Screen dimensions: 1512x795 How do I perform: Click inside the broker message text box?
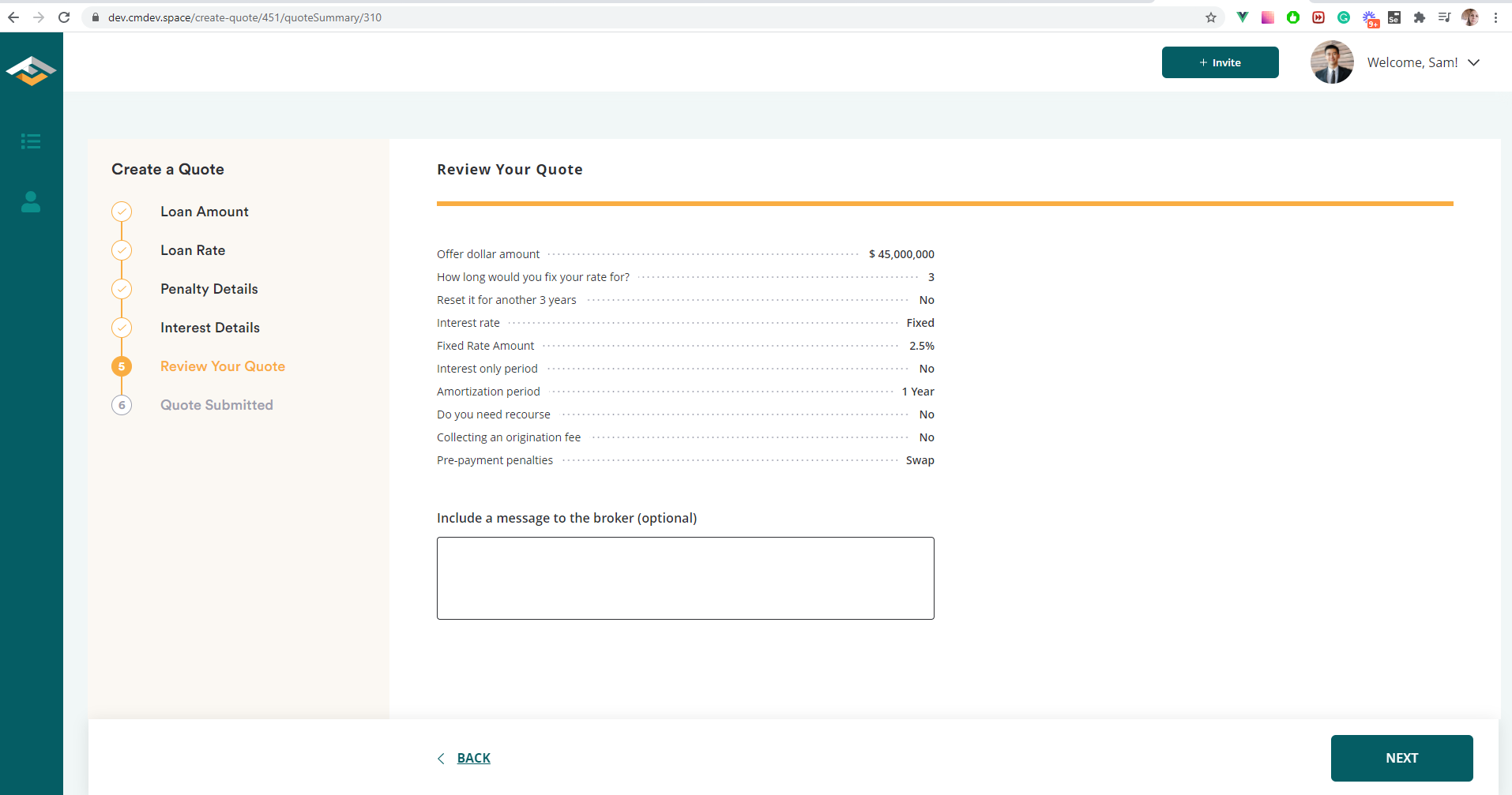click(x=684, y=578)
